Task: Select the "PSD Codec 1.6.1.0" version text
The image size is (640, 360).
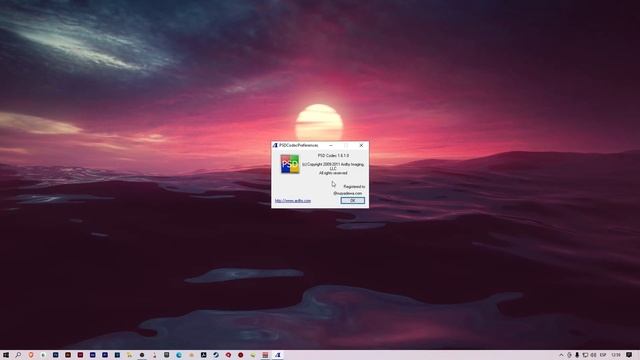Action: (333, 156)
